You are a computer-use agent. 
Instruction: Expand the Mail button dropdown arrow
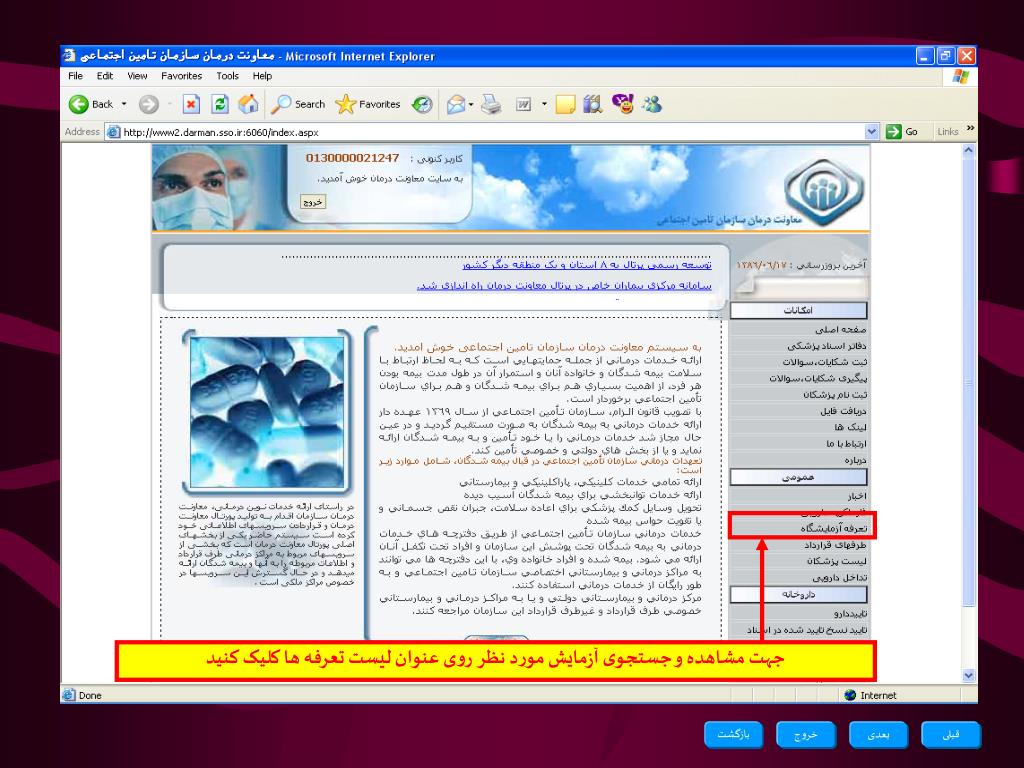pyautogui.click(x=471, y=104)
